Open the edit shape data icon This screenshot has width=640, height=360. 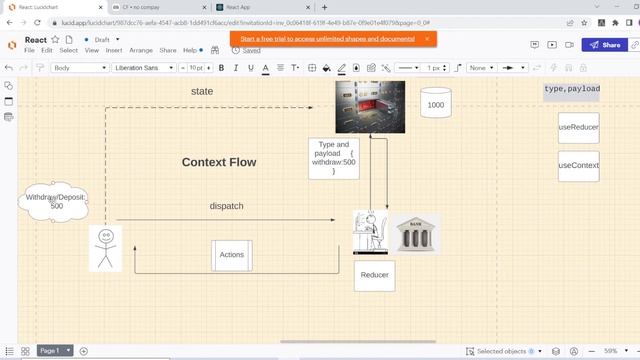point(371,68)
